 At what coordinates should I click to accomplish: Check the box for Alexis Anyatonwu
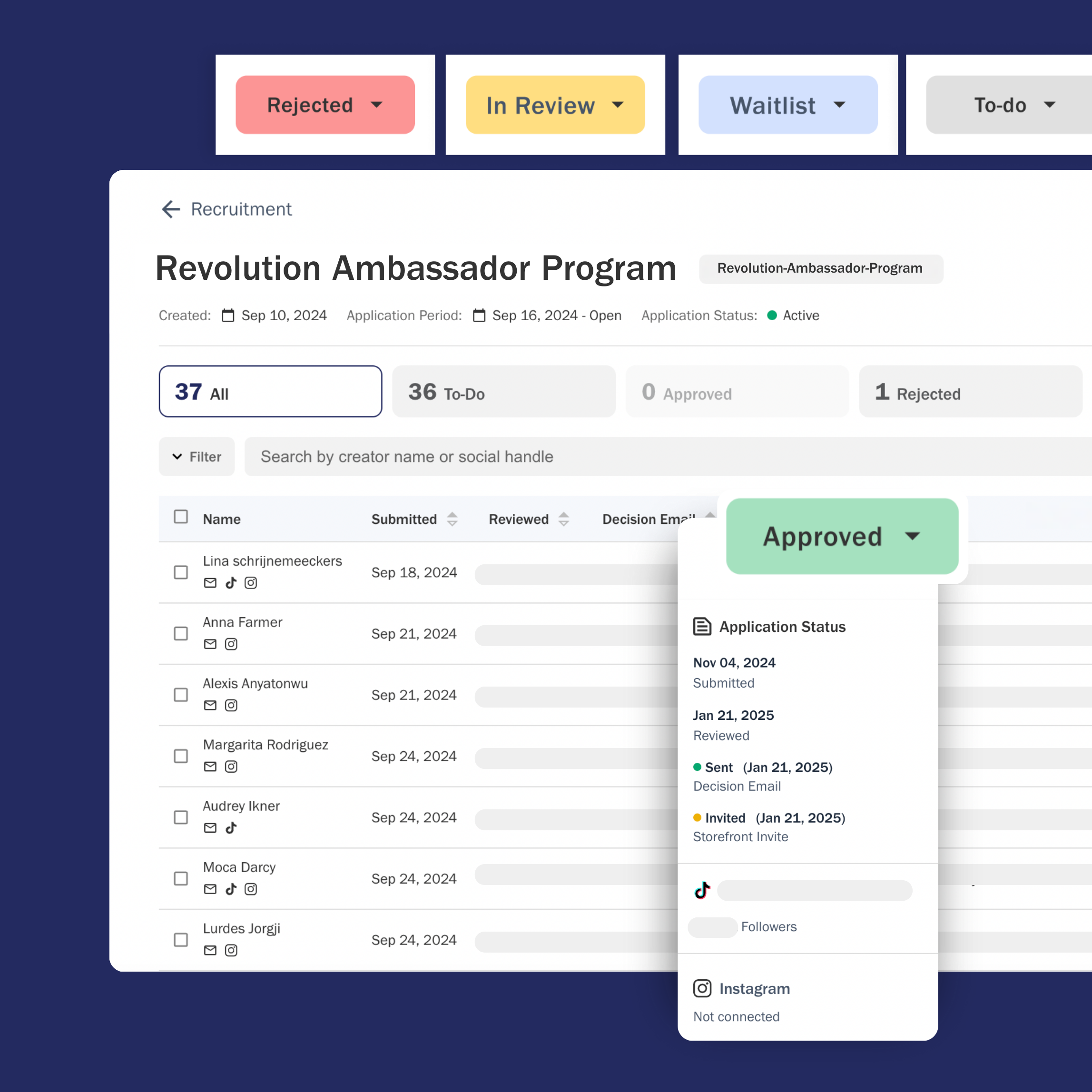(181, 694)
